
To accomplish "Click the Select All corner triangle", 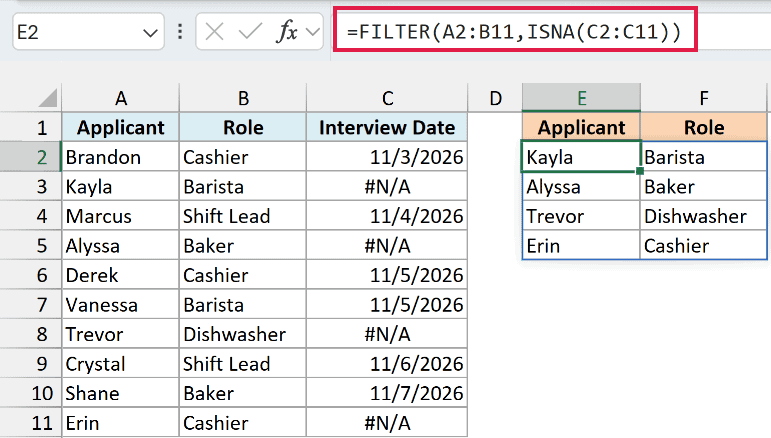I will pos(48,98).
